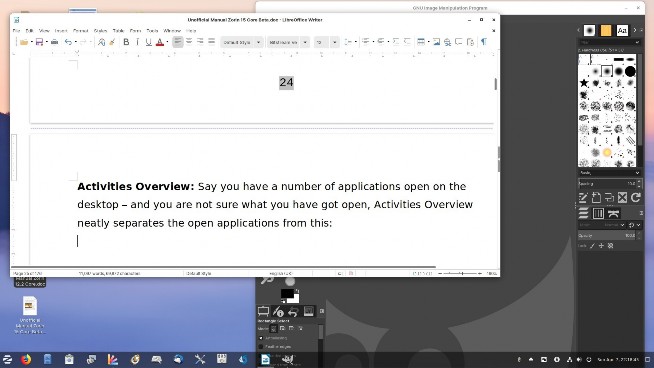The image size is (654, 368).
Task: Click the Open document icon in Writer toolbar
Action: tap(23, 42)
